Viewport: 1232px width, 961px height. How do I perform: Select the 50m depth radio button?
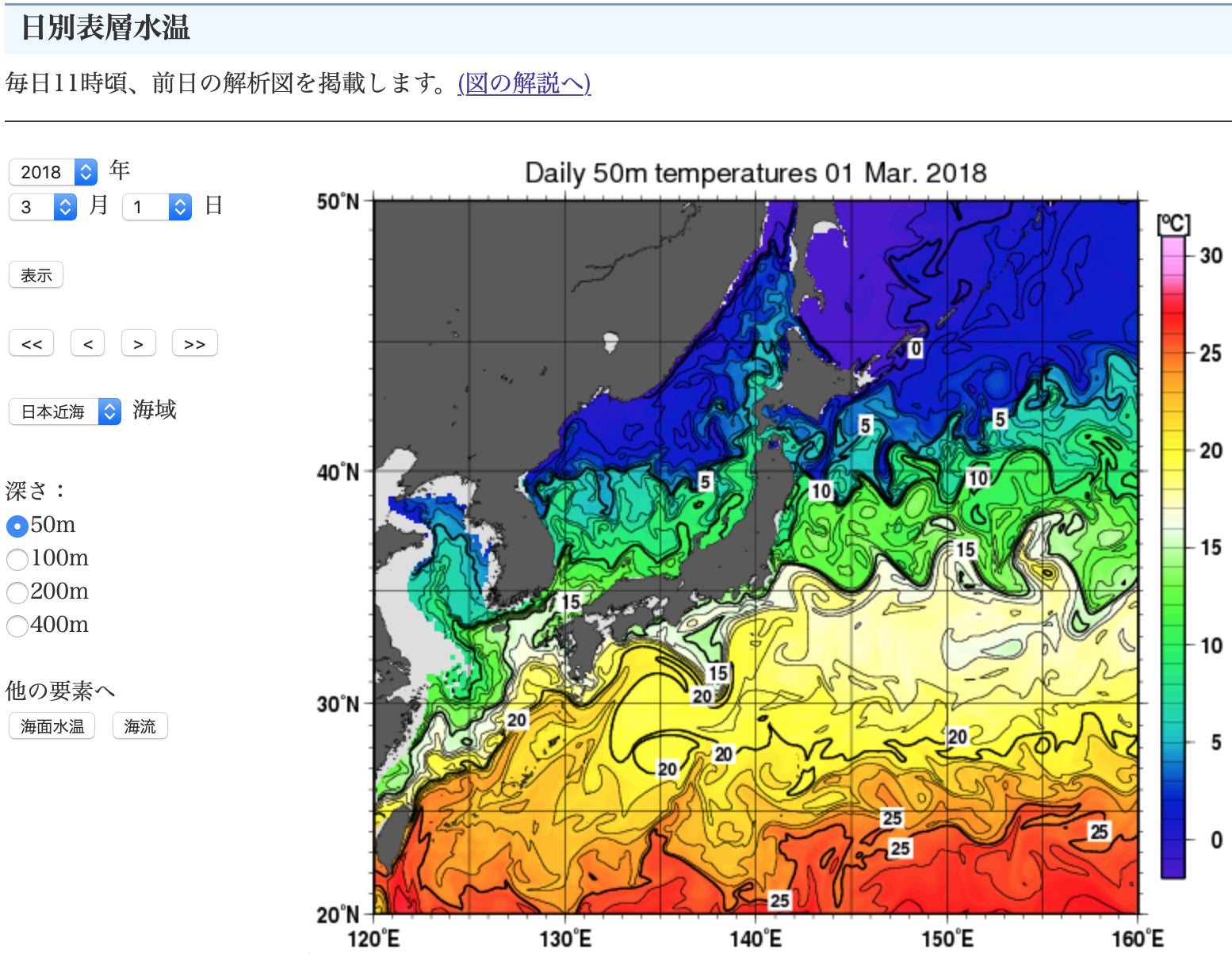coord(17,526)
